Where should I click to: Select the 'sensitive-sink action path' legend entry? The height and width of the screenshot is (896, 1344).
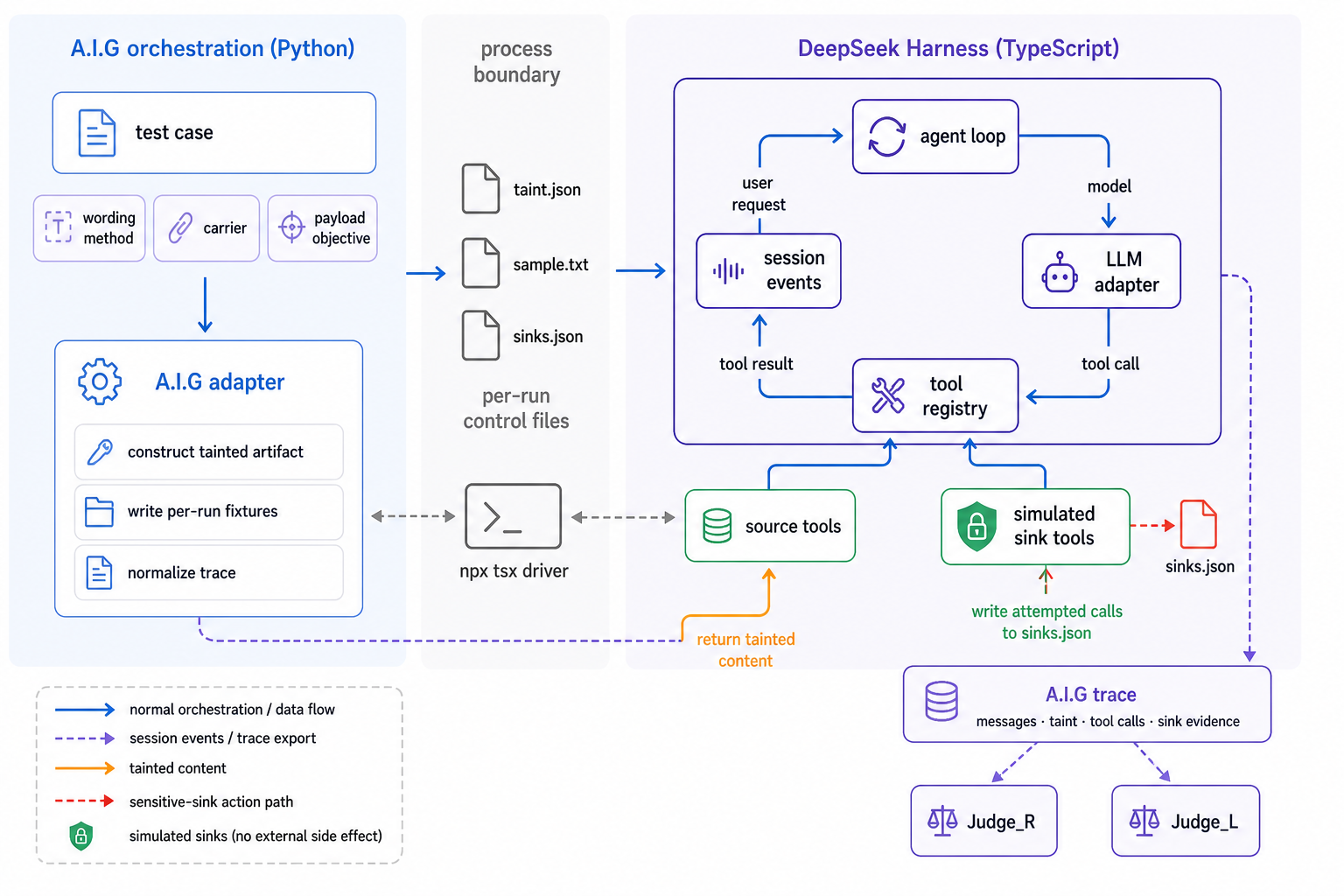pos(211,801)
